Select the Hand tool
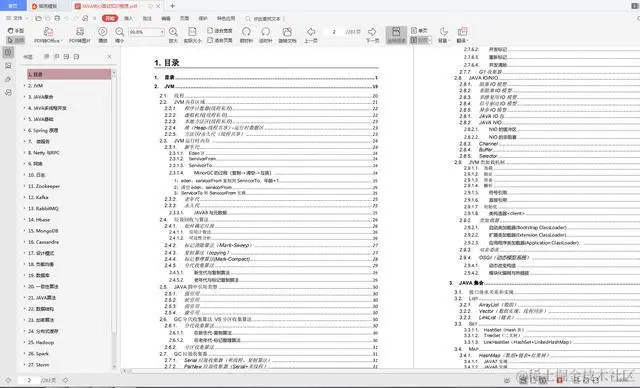 coord(16,31)
